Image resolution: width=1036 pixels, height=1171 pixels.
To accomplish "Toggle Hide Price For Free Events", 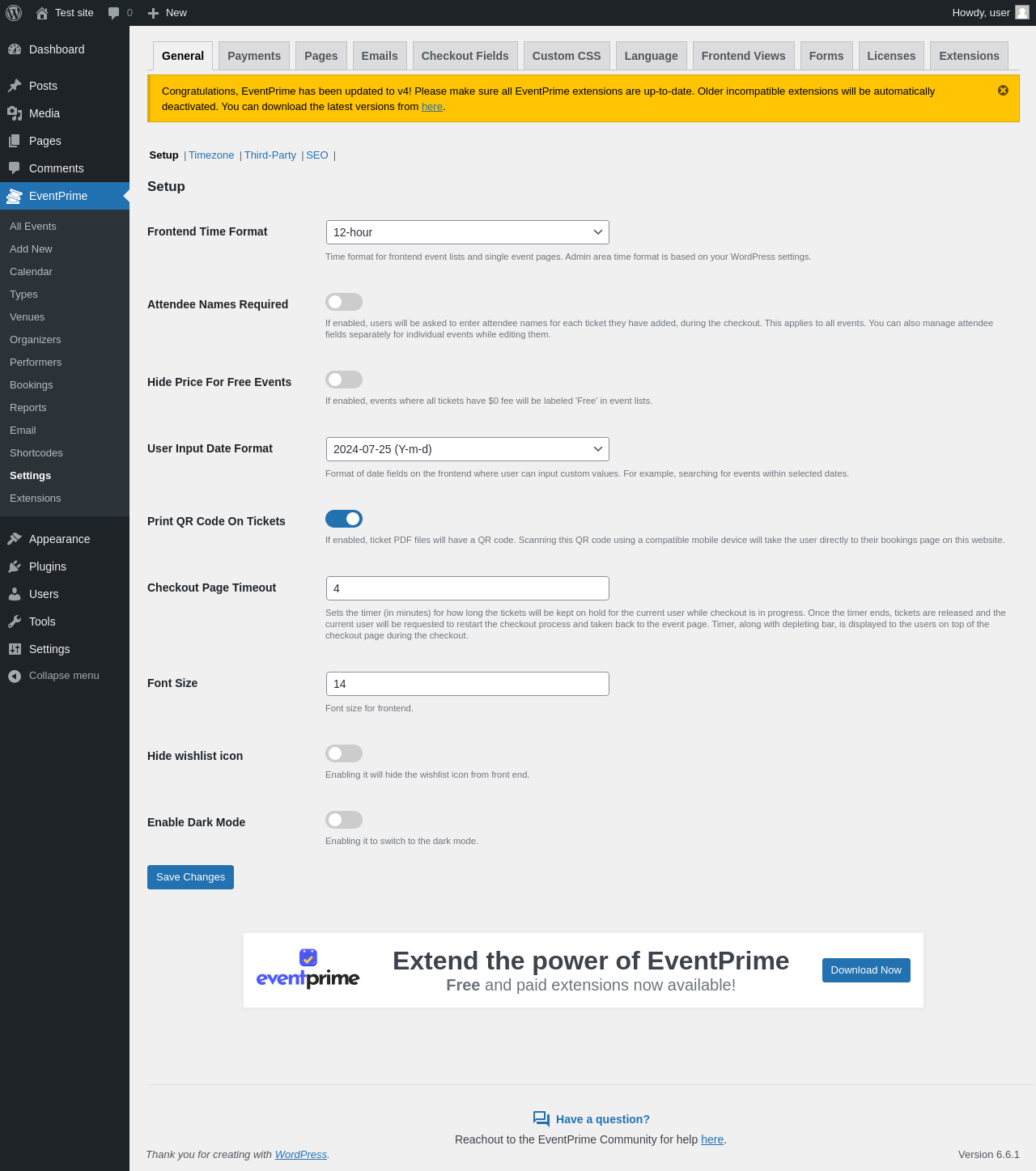I will coord(344,380).
